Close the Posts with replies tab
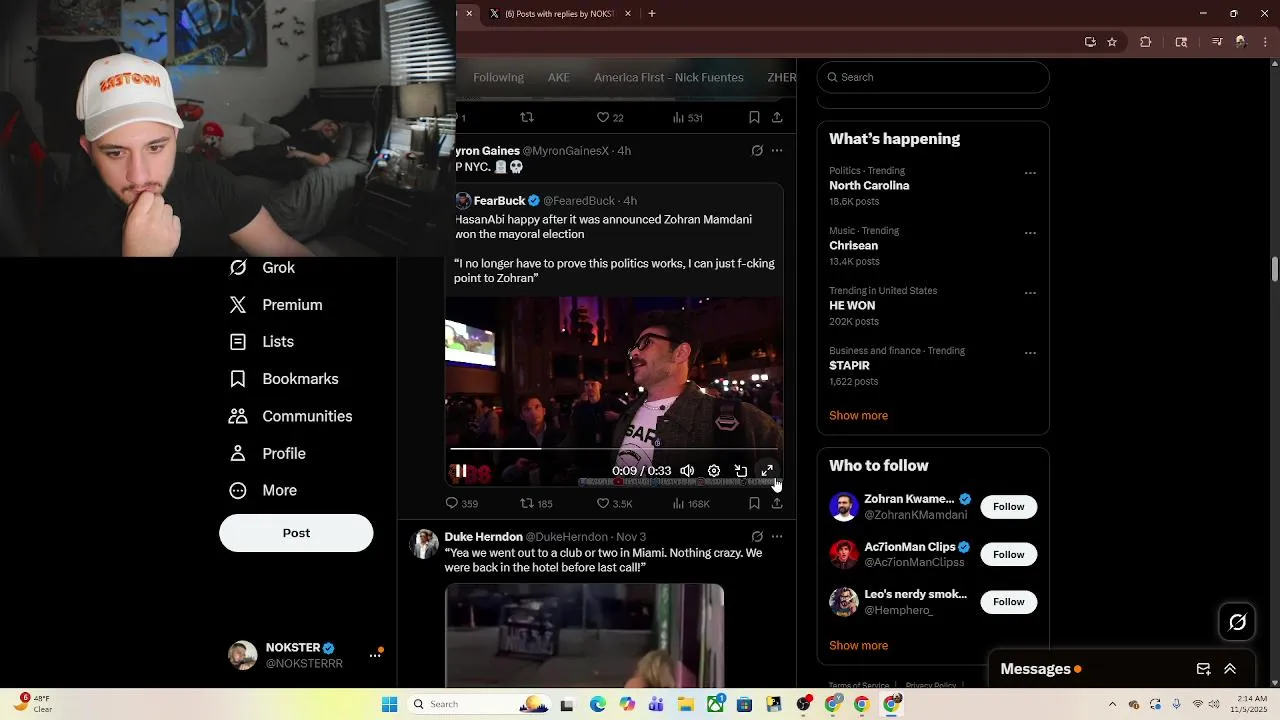Screen dimensions: 1280x720 628,14
